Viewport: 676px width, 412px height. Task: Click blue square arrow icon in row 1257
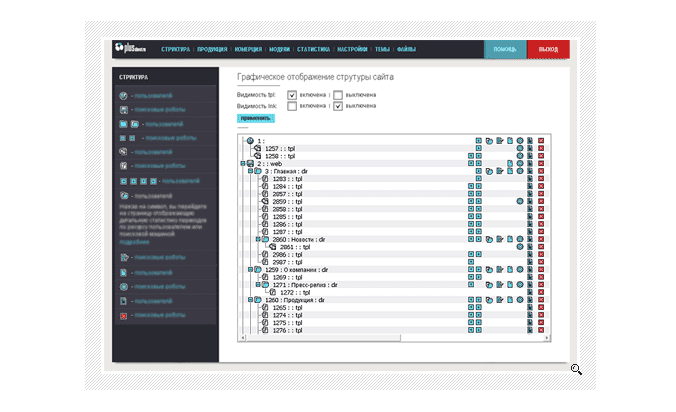[479, 148]
